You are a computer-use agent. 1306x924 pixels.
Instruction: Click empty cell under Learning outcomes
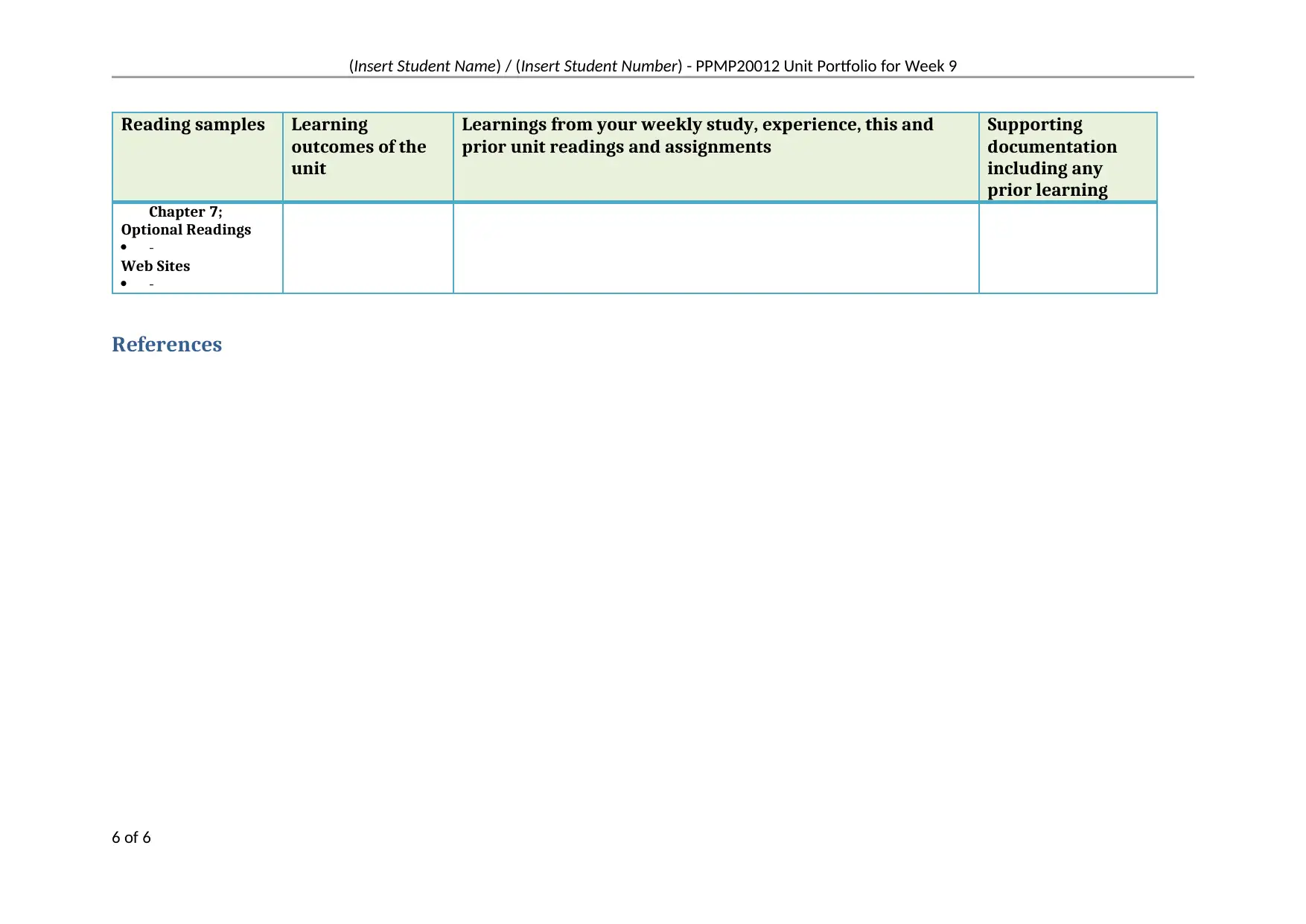point(368,248)
